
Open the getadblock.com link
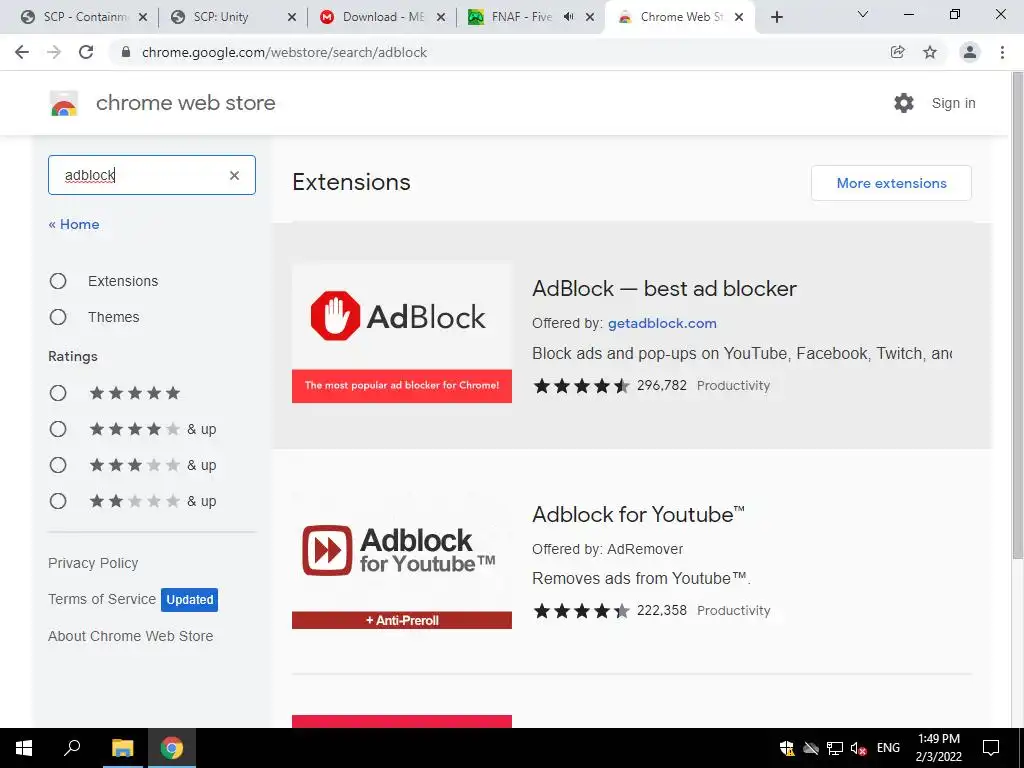pyautogui.click(x=662, y=323)
